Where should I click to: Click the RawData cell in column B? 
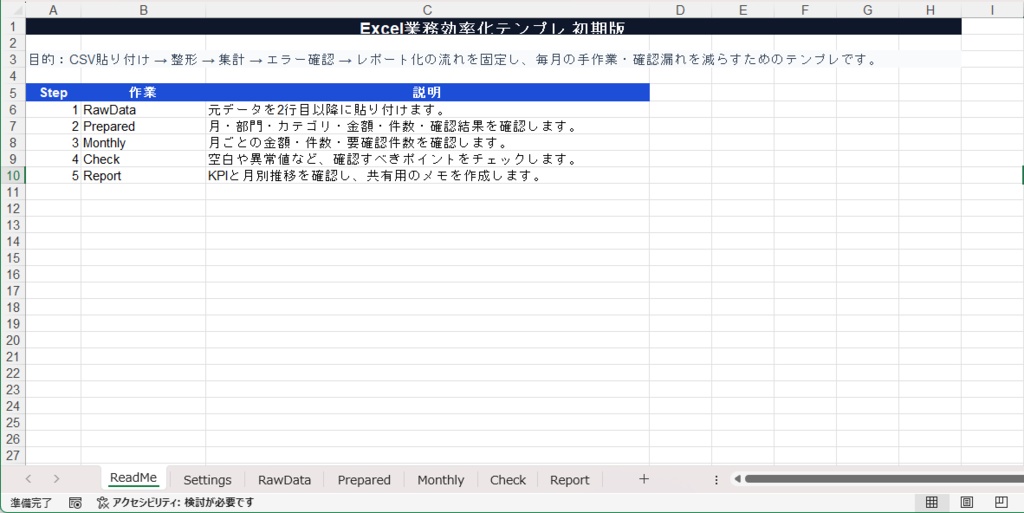(143, 110)
